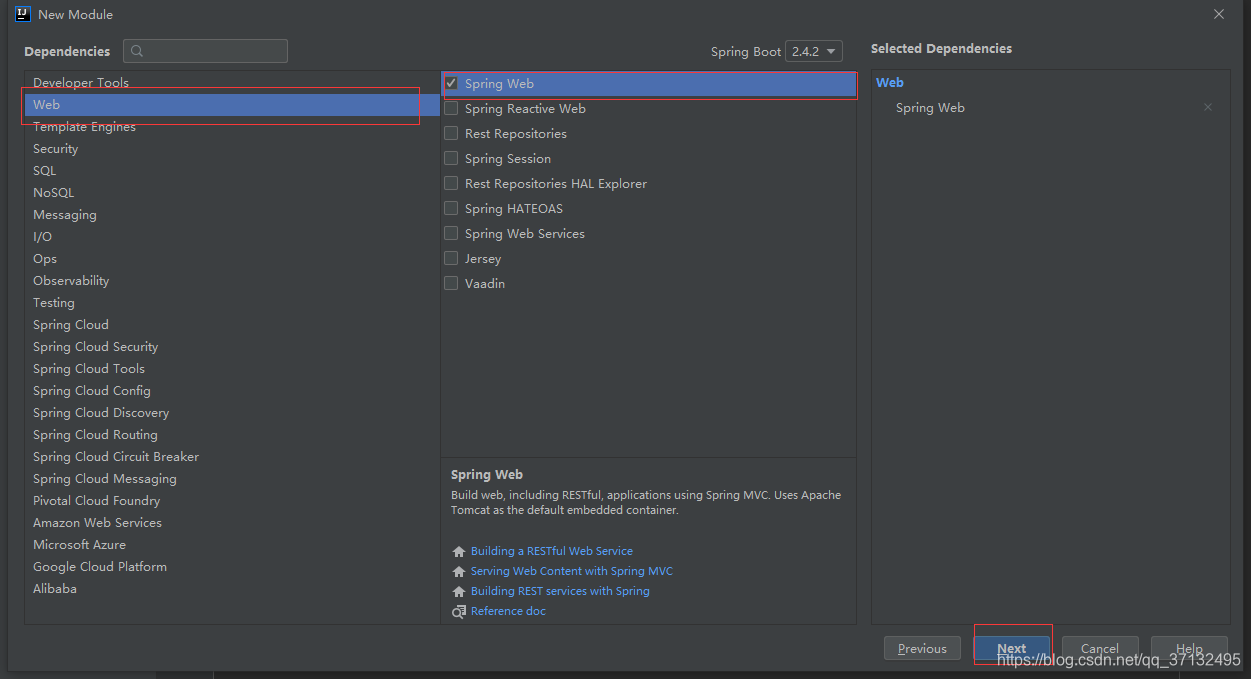Open the Reference doc link
The height and width of the screenshot is (679, 1251).
pyautogui.click(x=508, y=611)
